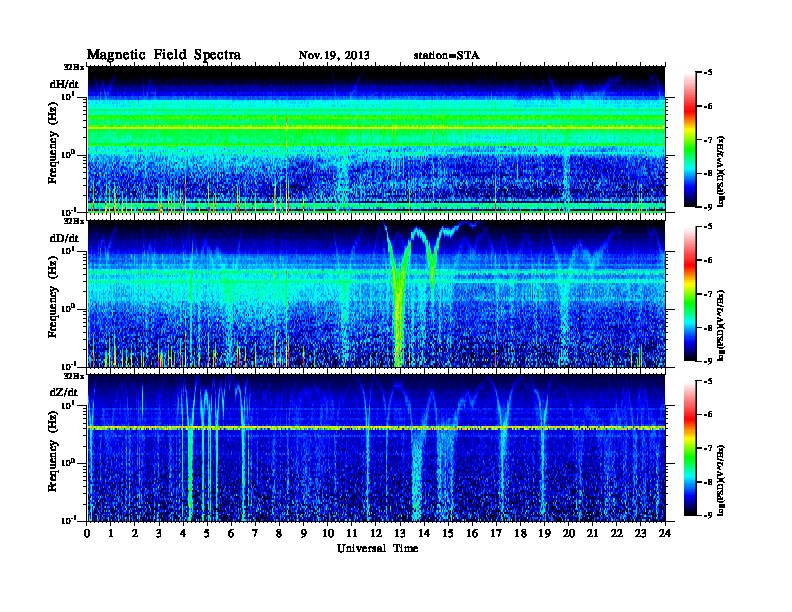Click the "dD/dt" panel label
Viewport: 792px width, 612px height.
pyautogui.click(x=64, y=238)
